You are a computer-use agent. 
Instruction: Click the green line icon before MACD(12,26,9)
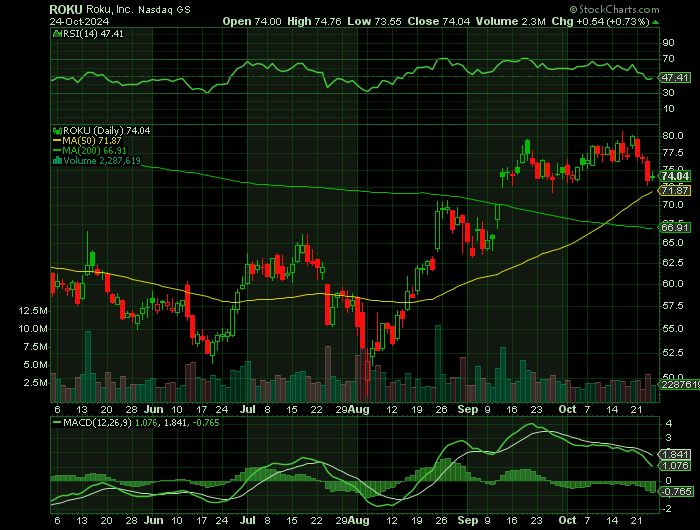pyautogui.click(x=57, y=422)
